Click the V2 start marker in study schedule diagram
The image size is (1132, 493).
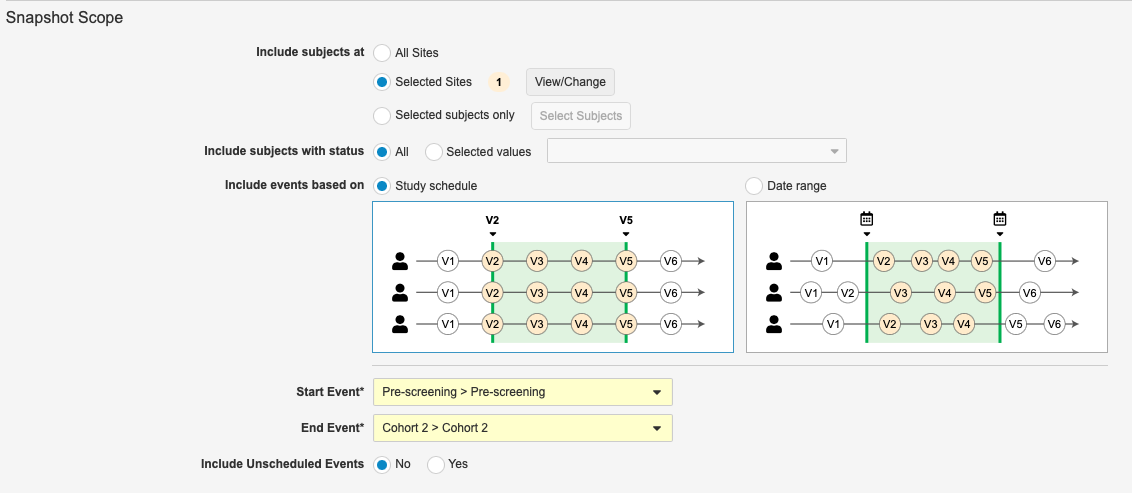[492, 220]
